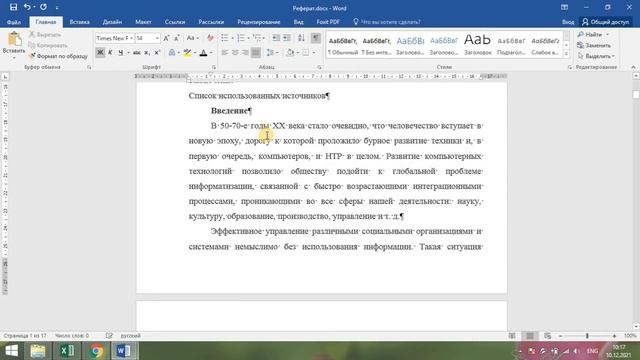Align text right

coord(245,53)
